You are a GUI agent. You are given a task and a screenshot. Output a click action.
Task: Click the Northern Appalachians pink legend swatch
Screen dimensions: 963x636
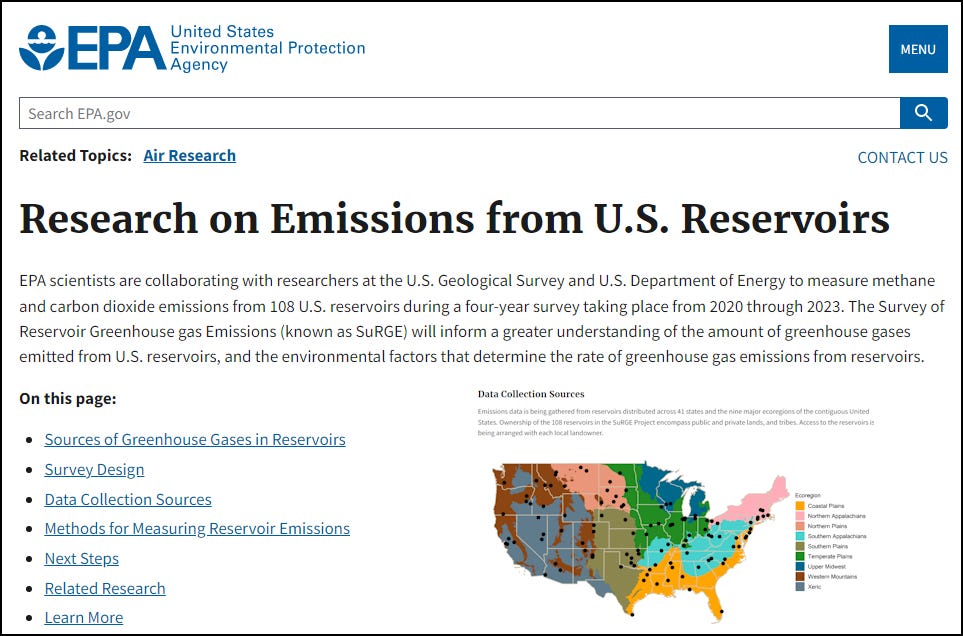[x=800, y=516]
